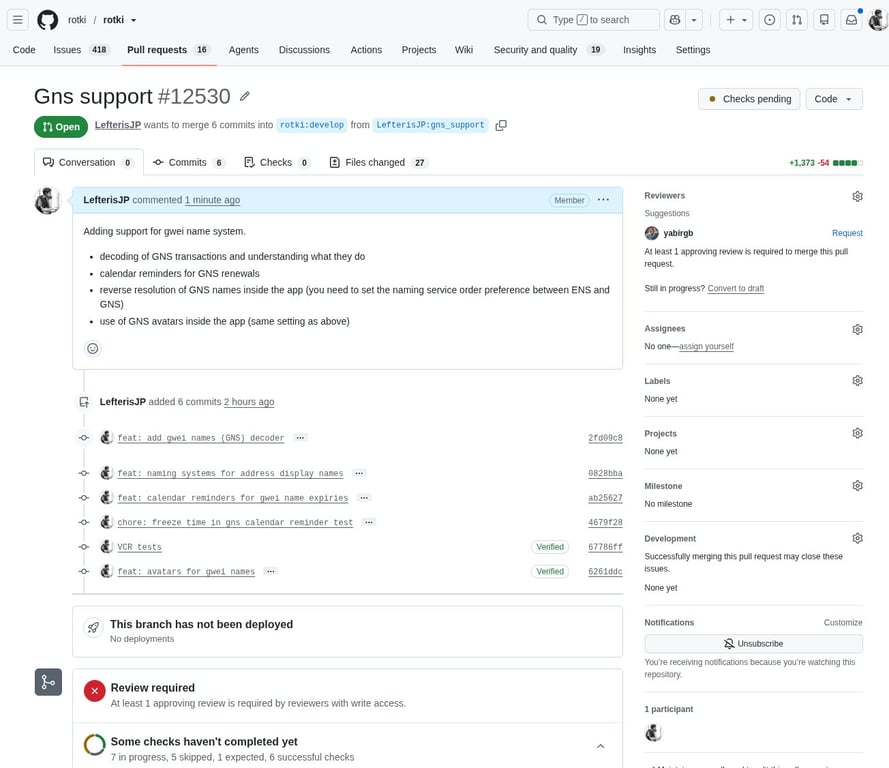This screenshot has height=768, width=889.
Task: Open the create new plus dropdown
Action: (736, 20)
